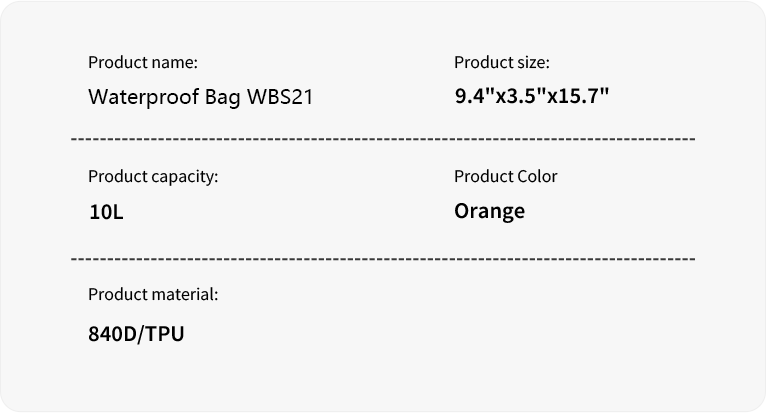Click 'WBS21' model code
766x413 pixels.
tap(280, 97)
